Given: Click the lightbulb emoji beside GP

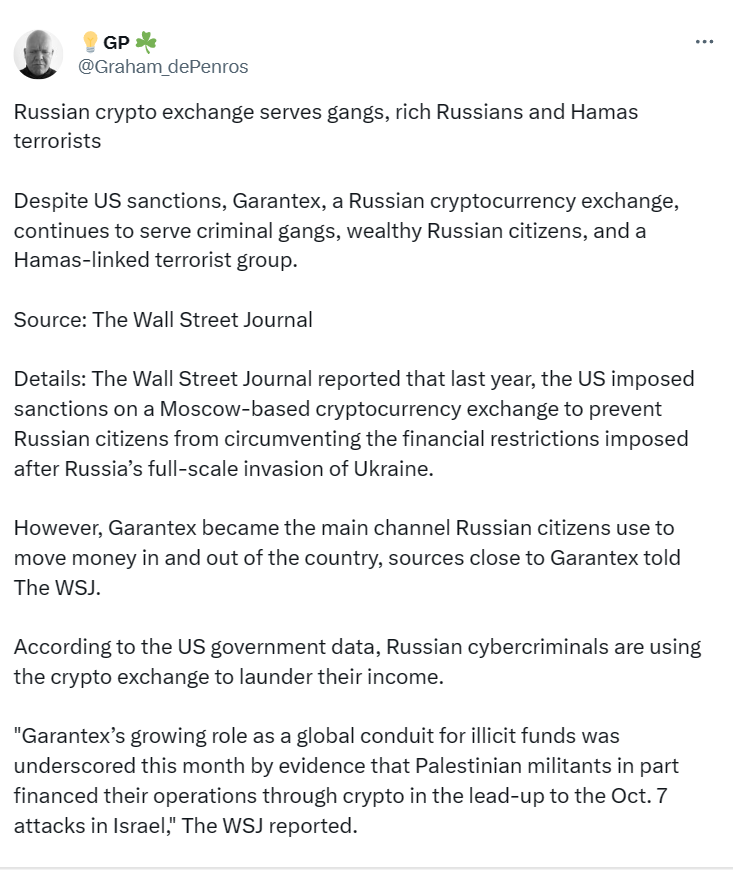Looking at the screenshot, I should (90, 42).
